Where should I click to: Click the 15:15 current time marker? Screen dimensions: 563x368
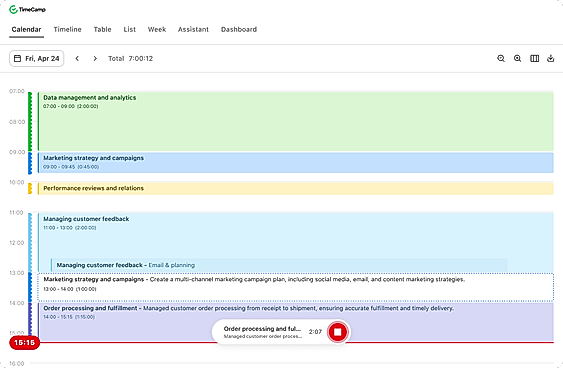(x=24, y=343)
